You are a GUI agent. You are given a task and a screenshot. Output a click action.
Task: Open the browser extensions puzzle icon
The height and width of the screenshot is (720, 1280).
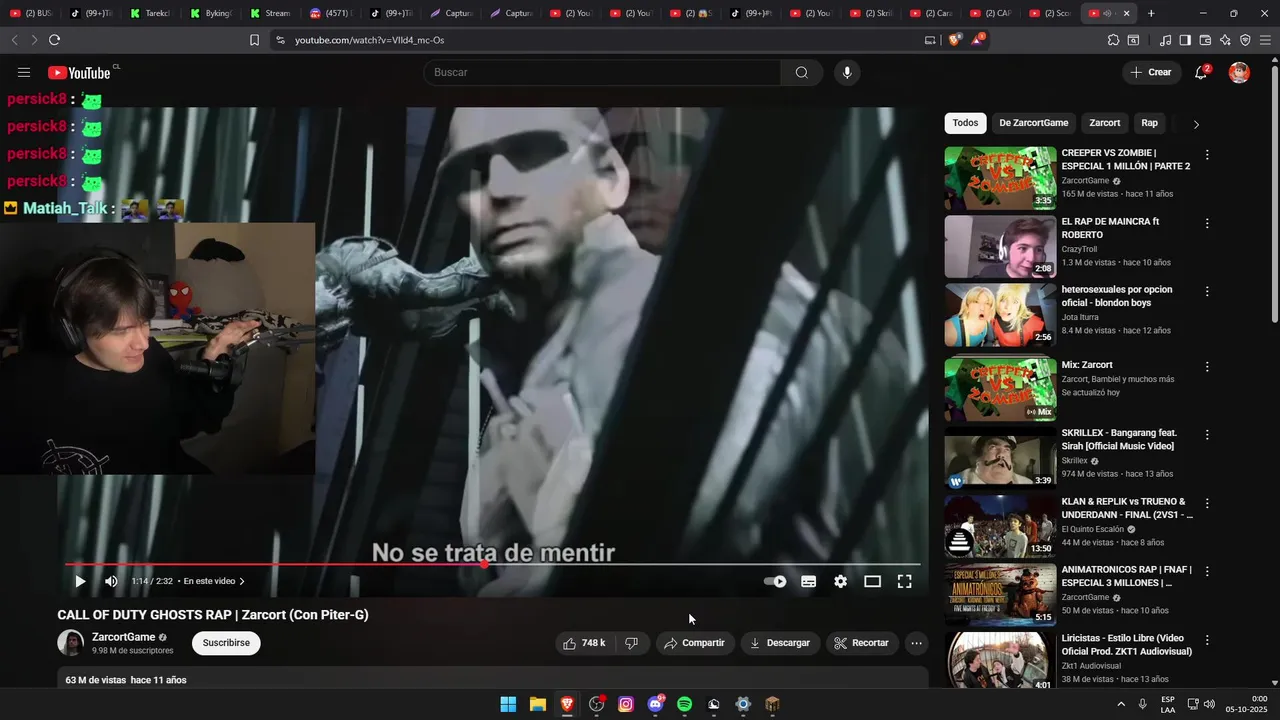click(1113, 40)
